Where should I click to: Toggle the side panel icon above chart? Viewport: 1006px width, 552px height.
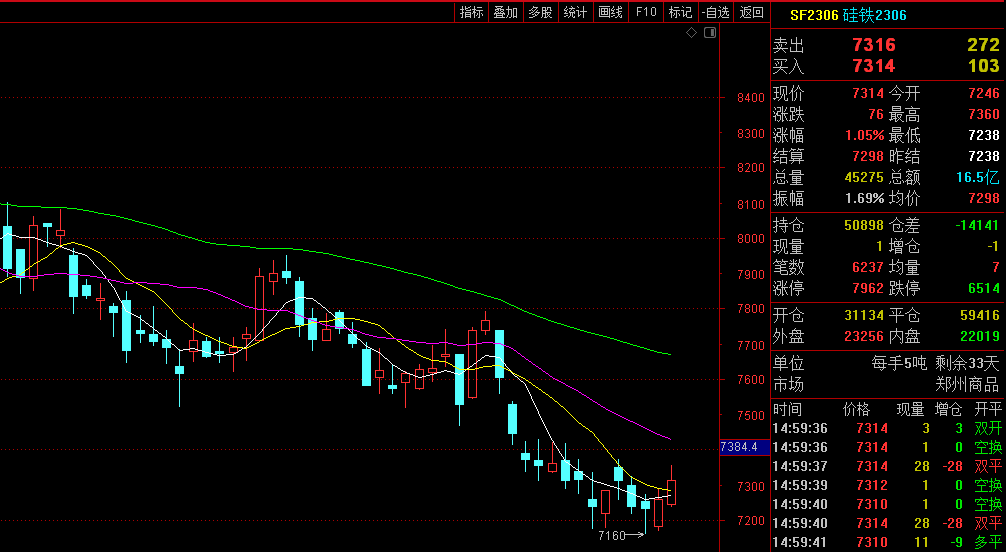(x=710, y=33)
